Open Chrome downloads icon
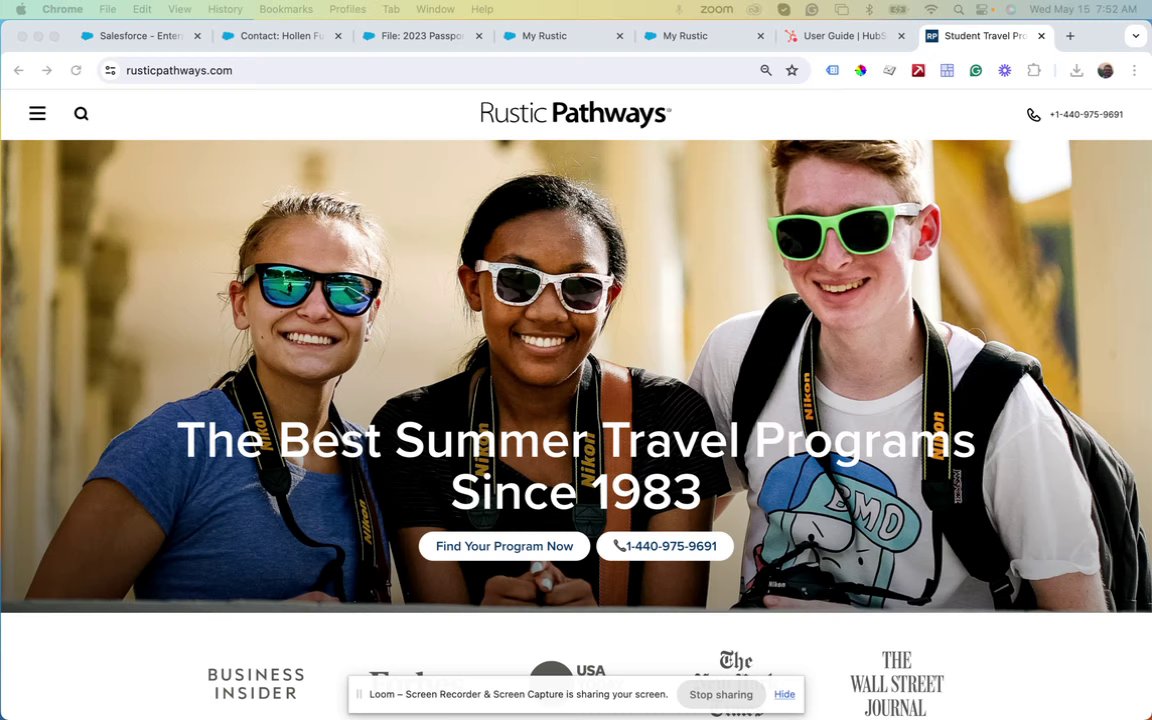1152x720 pixels. (1076, 71)
